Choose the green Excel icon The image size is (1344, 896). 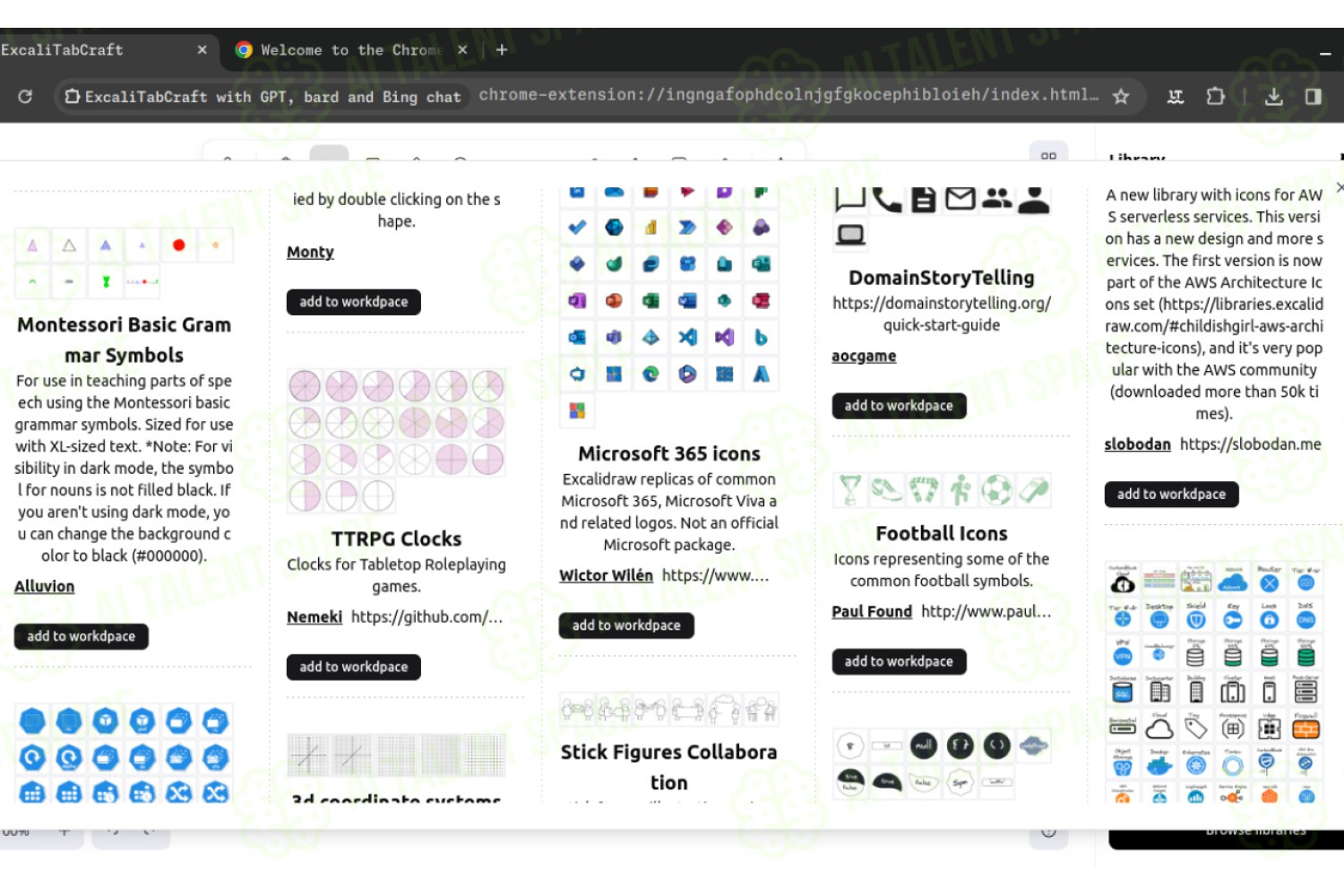[x=650, y=300]
